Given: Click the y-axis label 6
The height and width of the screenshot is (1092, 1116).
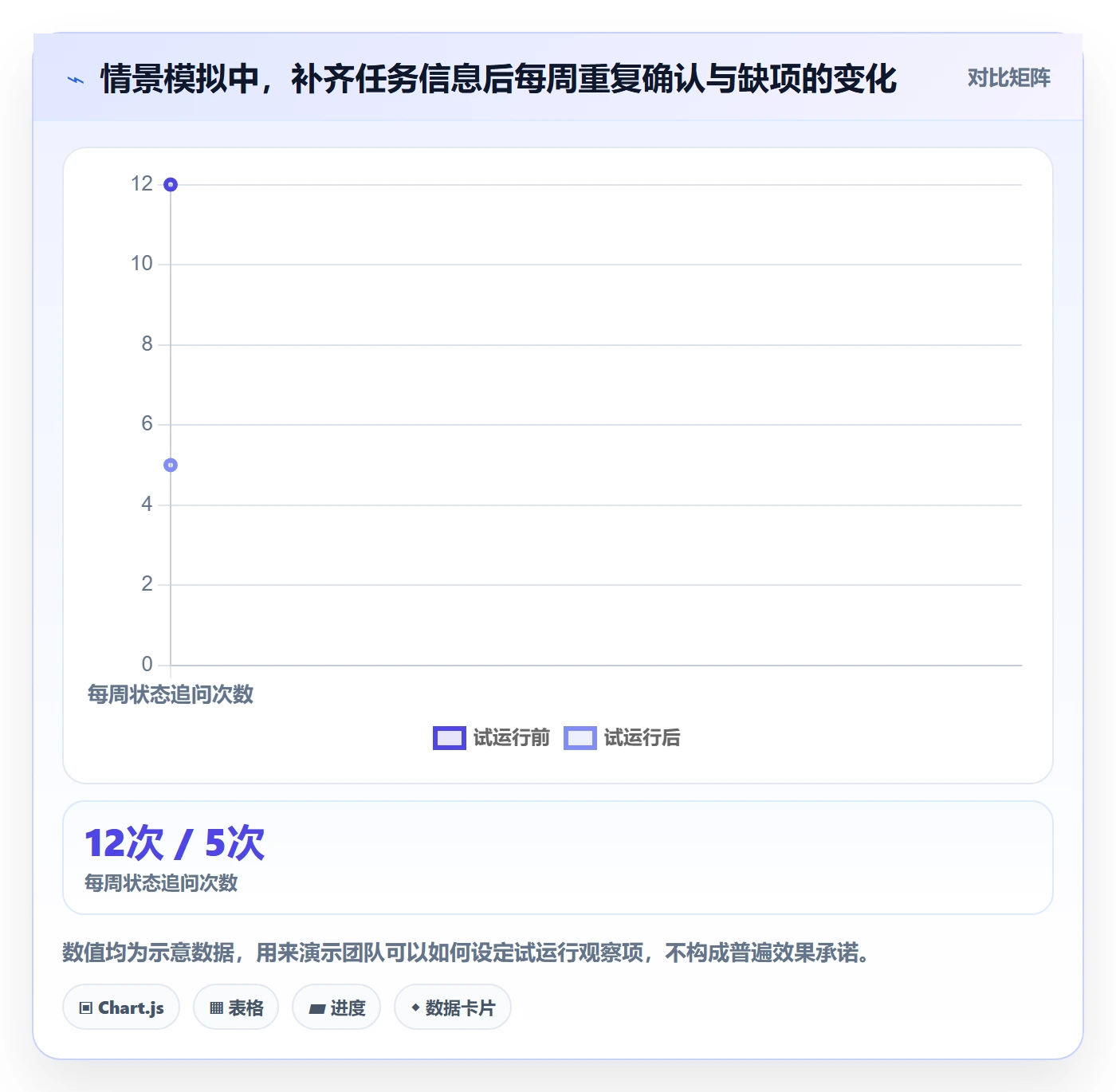Looking at the screenshot, I should (x=147, y=424).
